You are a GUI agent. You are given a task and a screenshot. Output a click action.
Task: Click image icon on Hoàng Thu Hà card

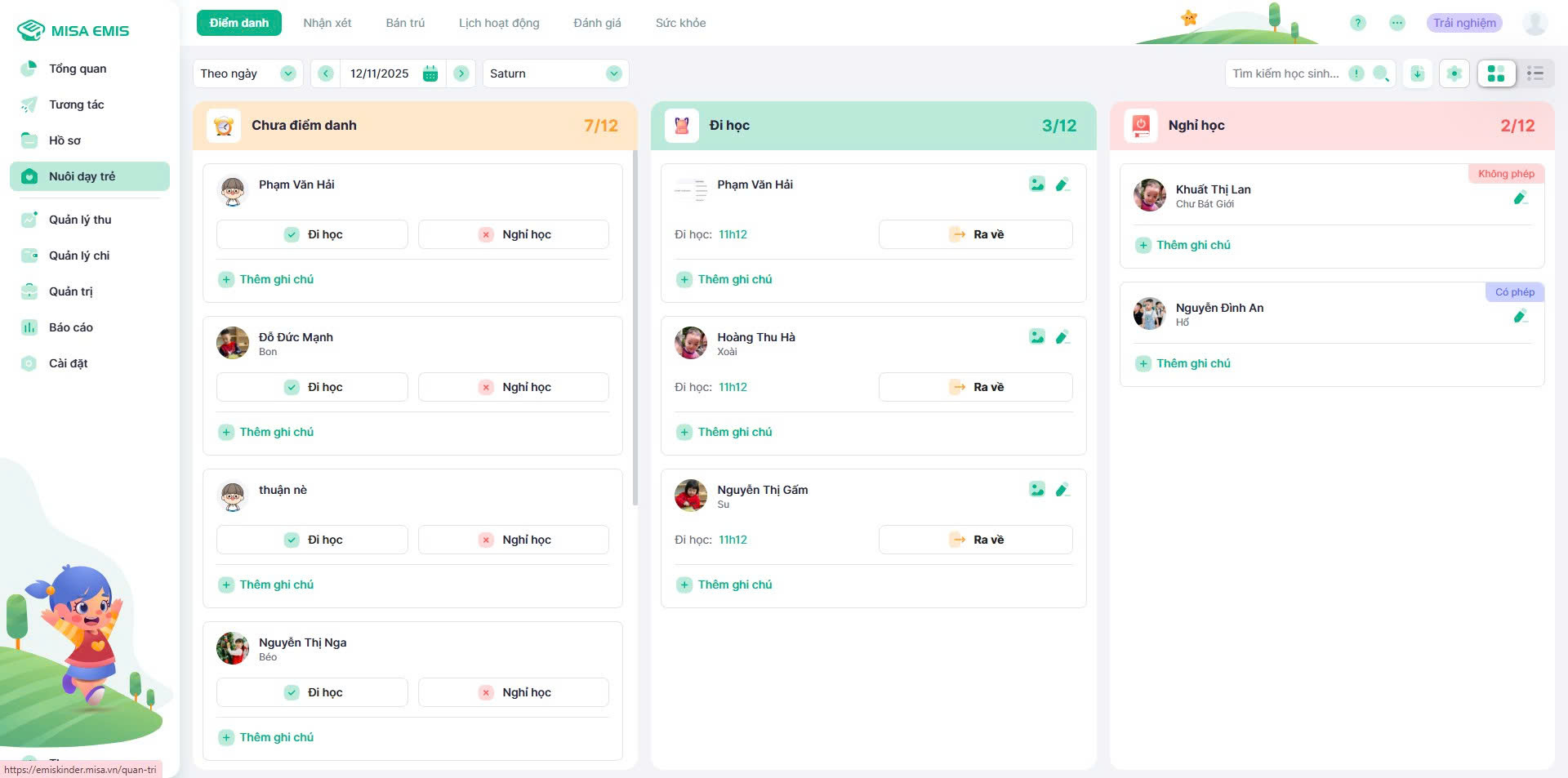click(x=1036, y=337)
